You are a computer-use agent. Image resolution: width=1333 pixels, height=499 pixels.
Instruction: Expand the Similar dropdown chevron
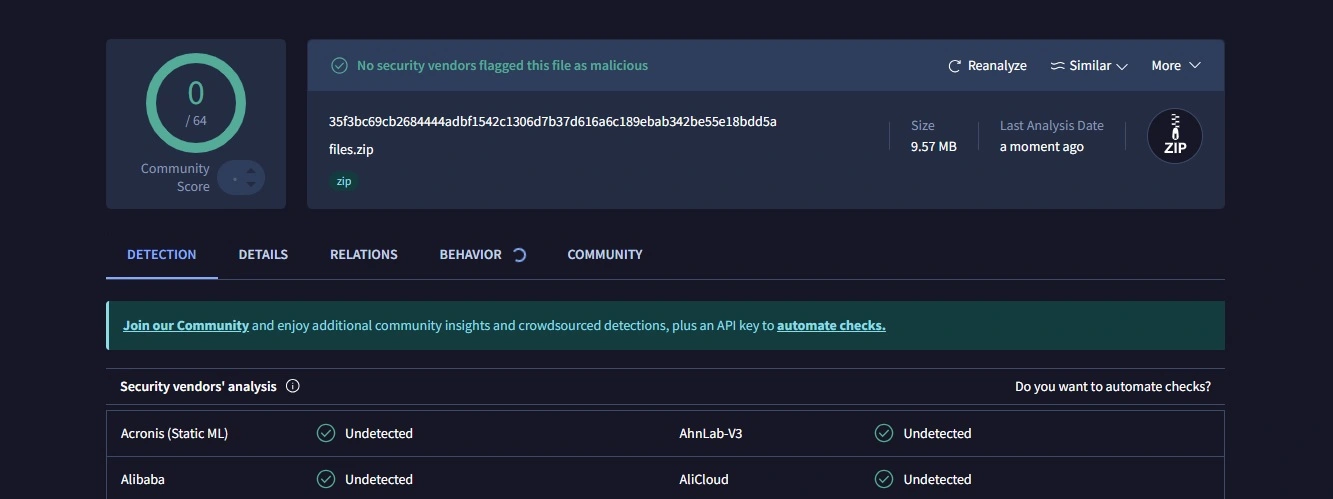point(1122,66)
